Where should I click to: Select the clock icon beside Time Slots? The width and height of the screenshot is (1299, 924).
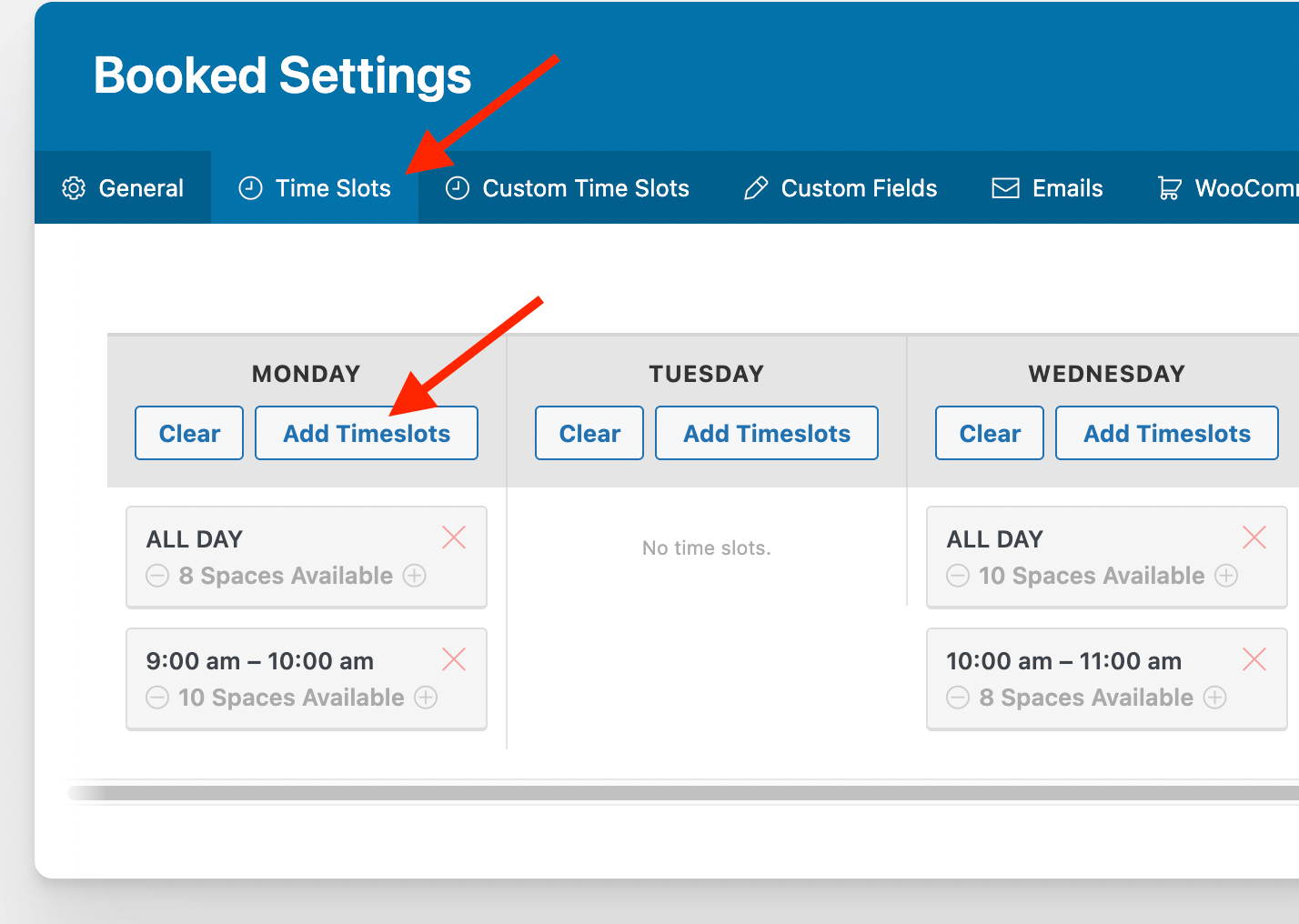click(250, 188)
